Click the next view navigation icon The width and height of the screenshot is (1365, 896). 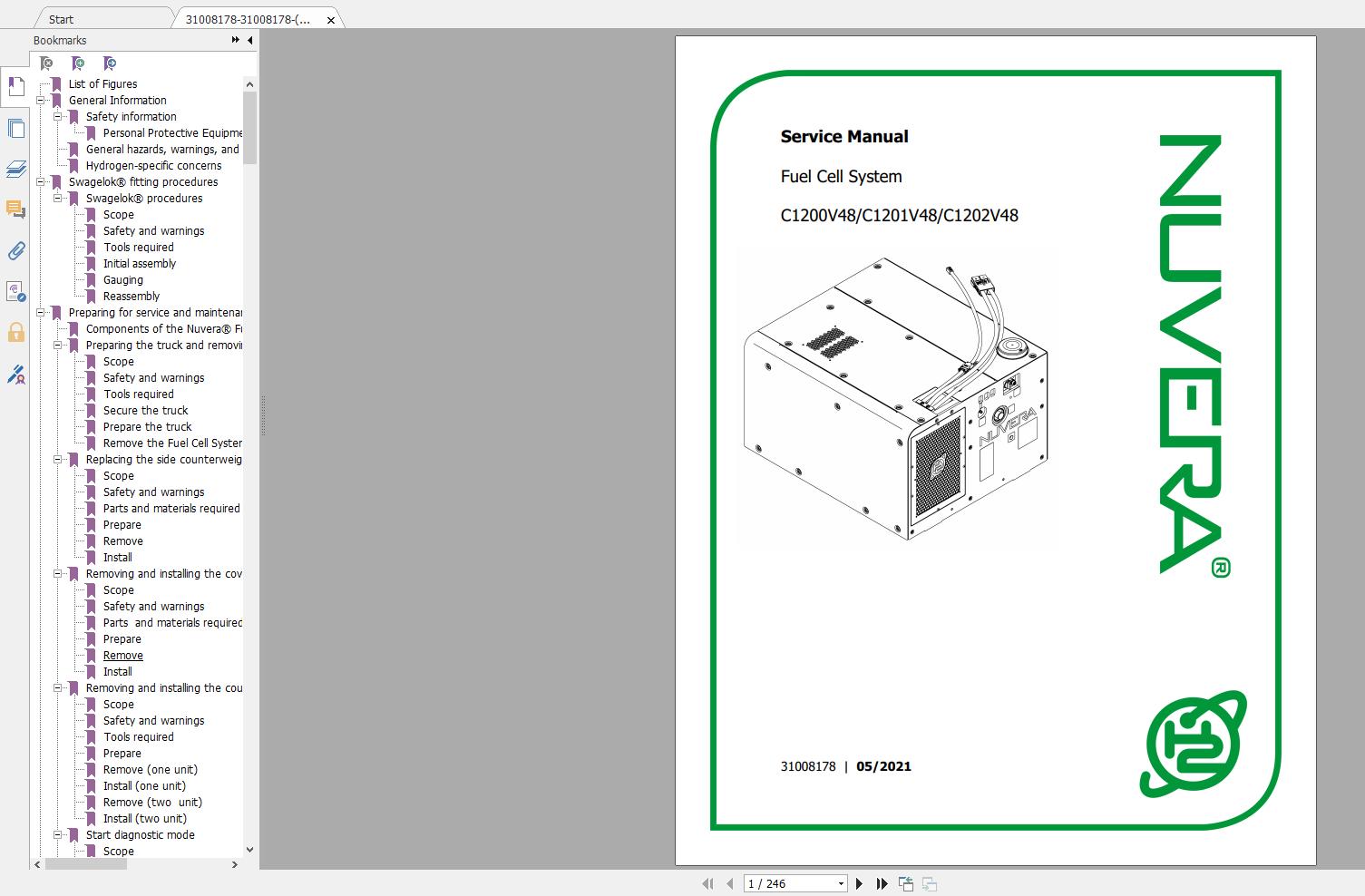pyautogui.click(x=929, y=883)
